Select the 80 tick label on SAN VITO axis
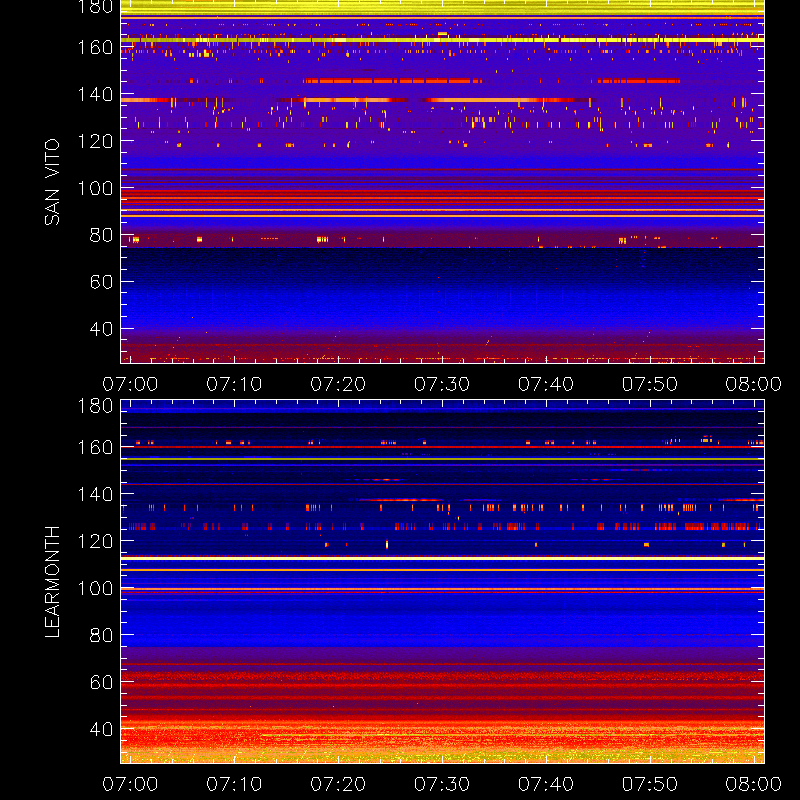The height and width of the screenshot is (800, 800). coord(101,235)
